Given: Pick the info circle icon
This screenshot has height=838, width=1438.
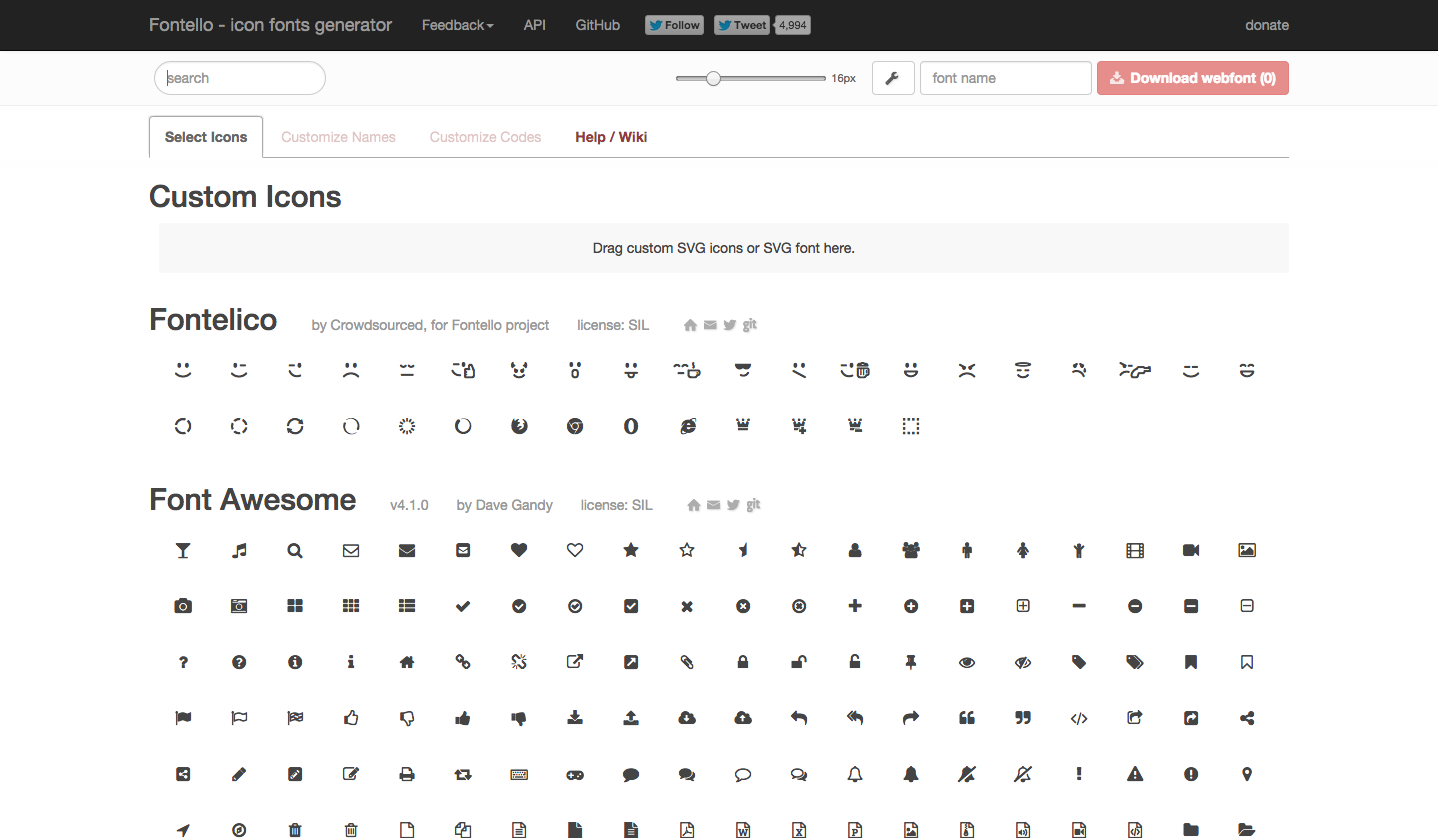Looking at the screenshot, I should point(295,662).
